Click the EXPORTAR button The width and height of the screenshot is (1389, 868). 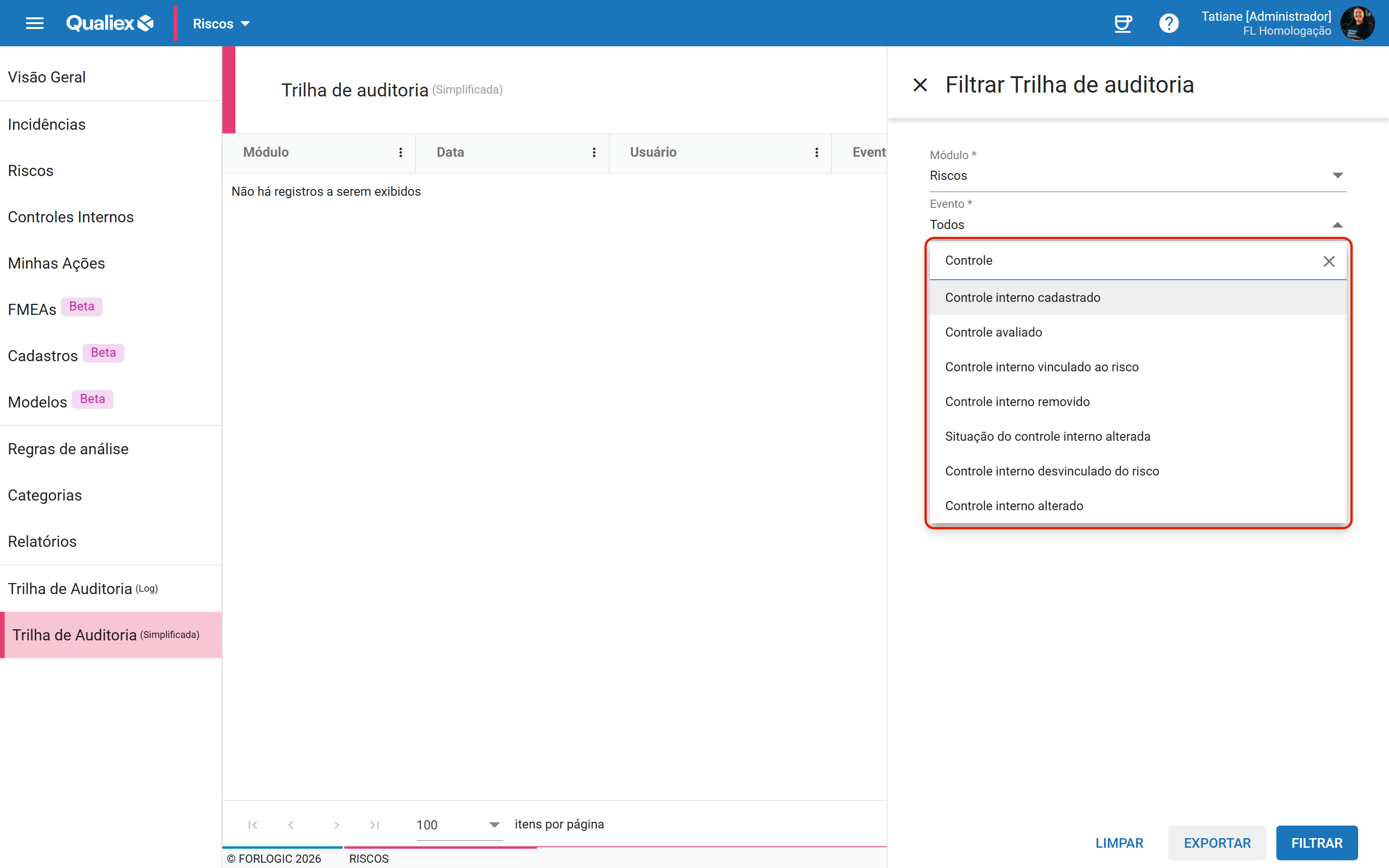click(1217, 843)
